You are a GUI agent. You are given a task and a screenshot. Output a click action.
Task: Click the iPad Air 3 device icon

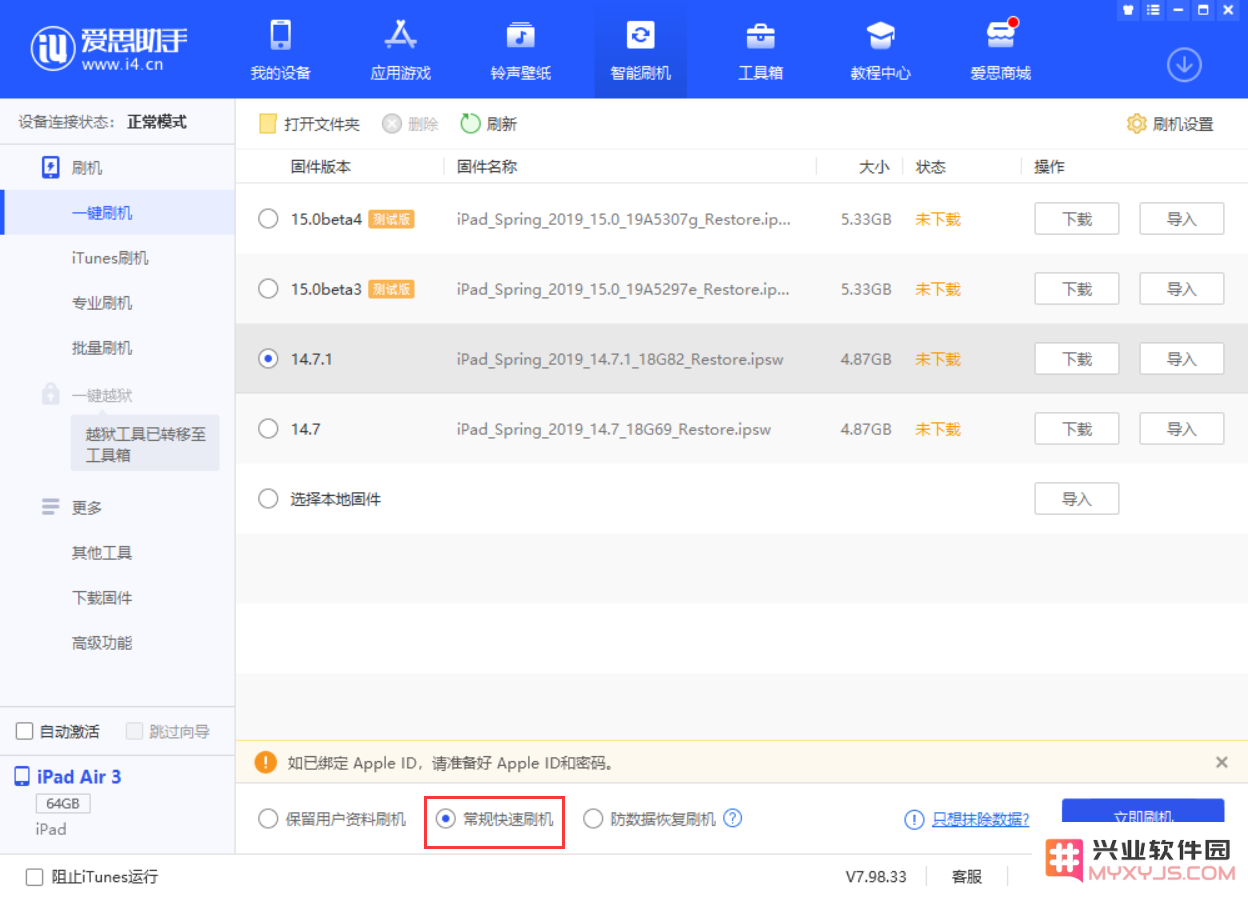pyautogui.click(x=22, y=776)
